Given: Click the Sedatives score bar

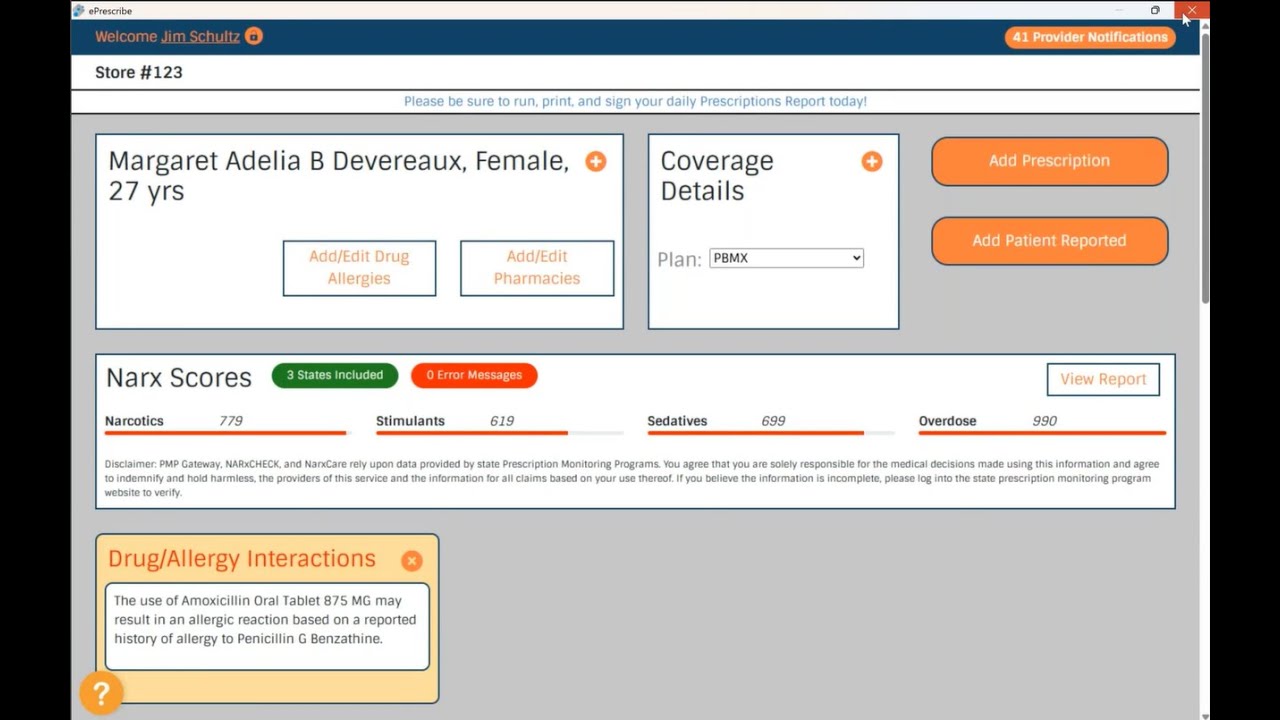Looking at the screenshot, I should 771,433.
